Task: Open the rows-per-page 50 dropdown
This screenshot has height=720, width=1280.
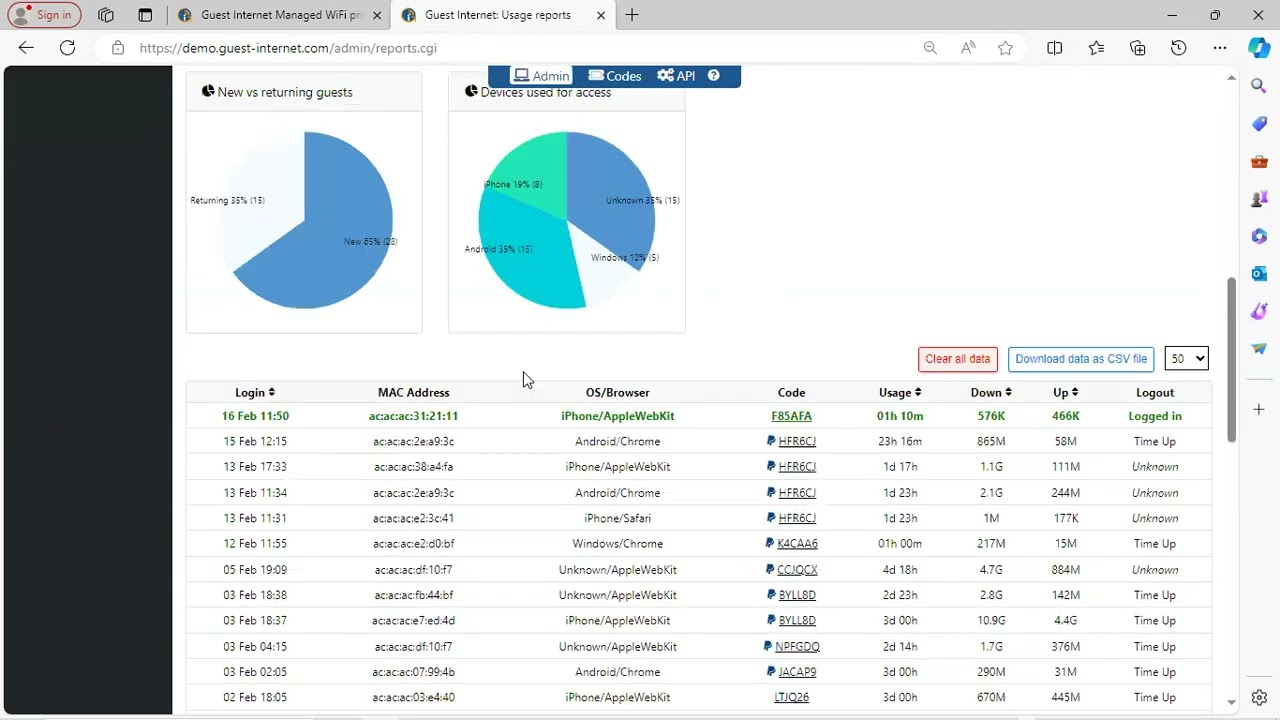Action: [1186, 359]
